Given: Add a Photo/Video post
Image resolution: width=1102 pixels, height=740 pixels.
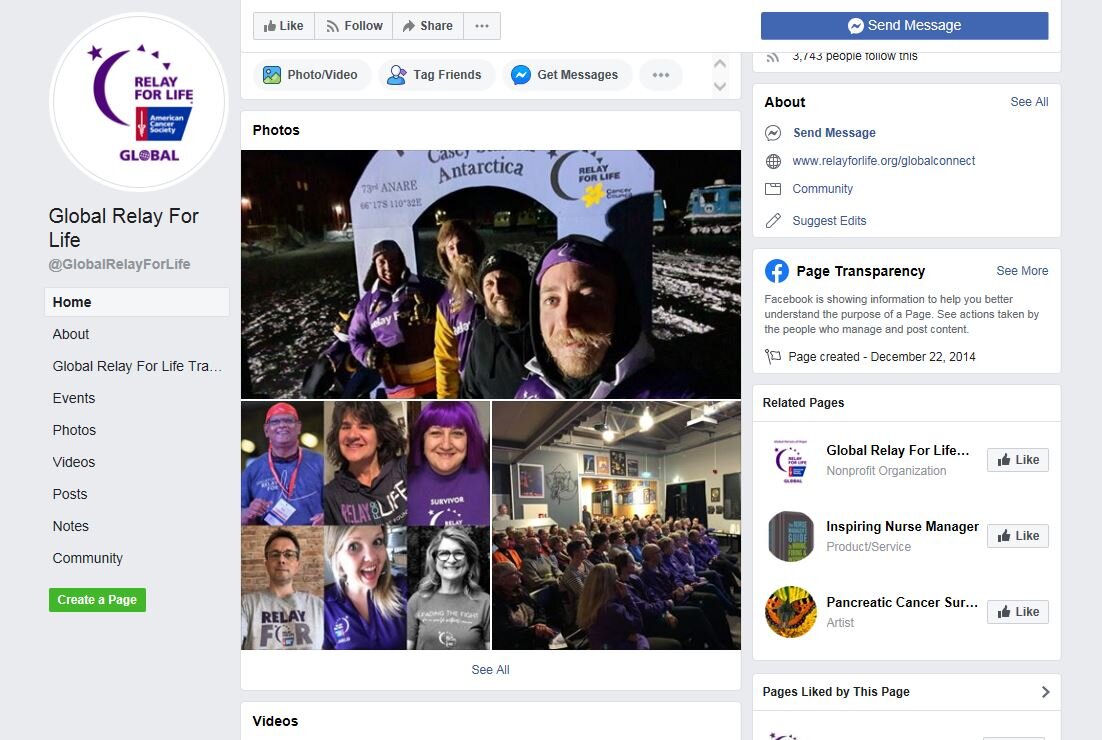Looking at the screenshot, I should coord(310,75).
